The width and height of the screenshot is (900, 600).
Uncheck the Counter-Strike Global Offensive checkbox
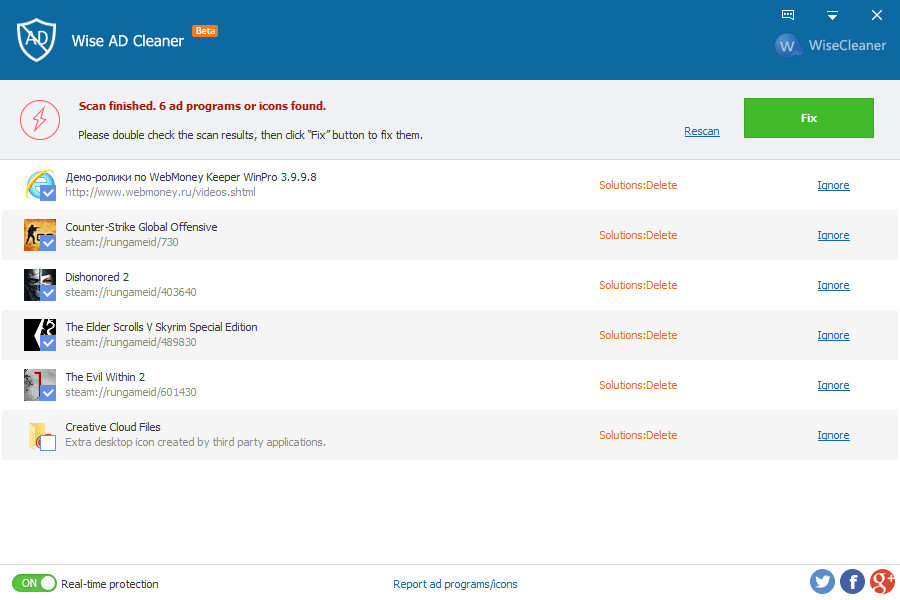(49, 243)
